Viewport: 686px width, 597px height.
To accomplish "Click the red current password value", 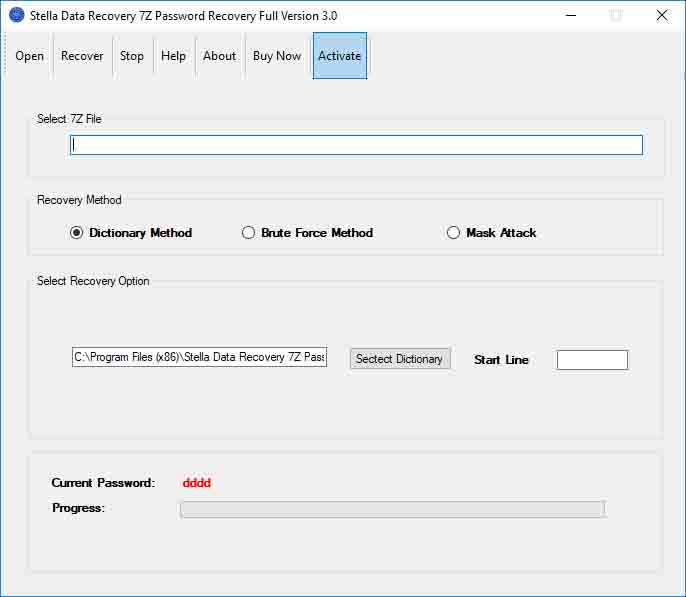I will click(197, 483).
